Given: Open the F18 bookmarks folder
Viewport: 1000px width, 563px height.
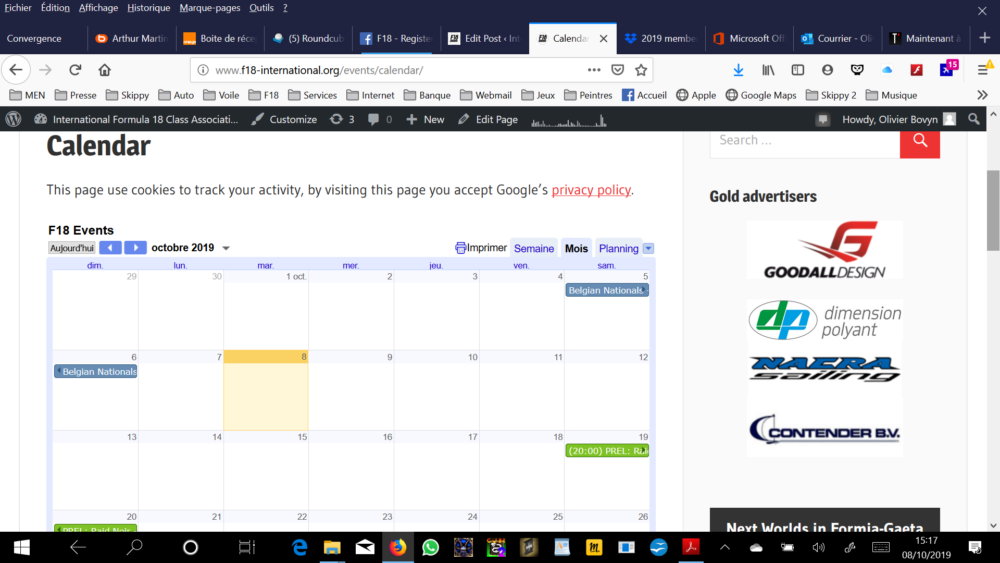Looking at the screenshot, I should 264,95.
